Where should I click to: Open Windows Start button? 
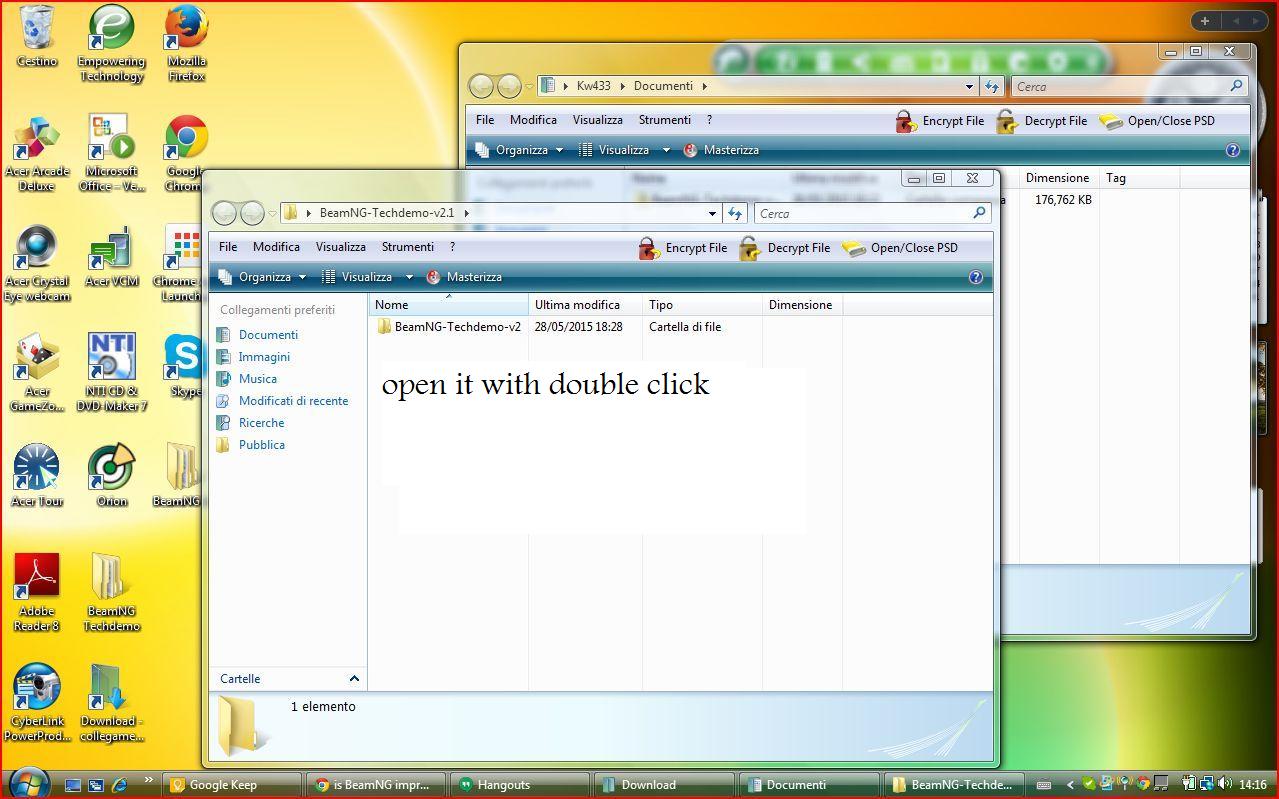[28, 783]
